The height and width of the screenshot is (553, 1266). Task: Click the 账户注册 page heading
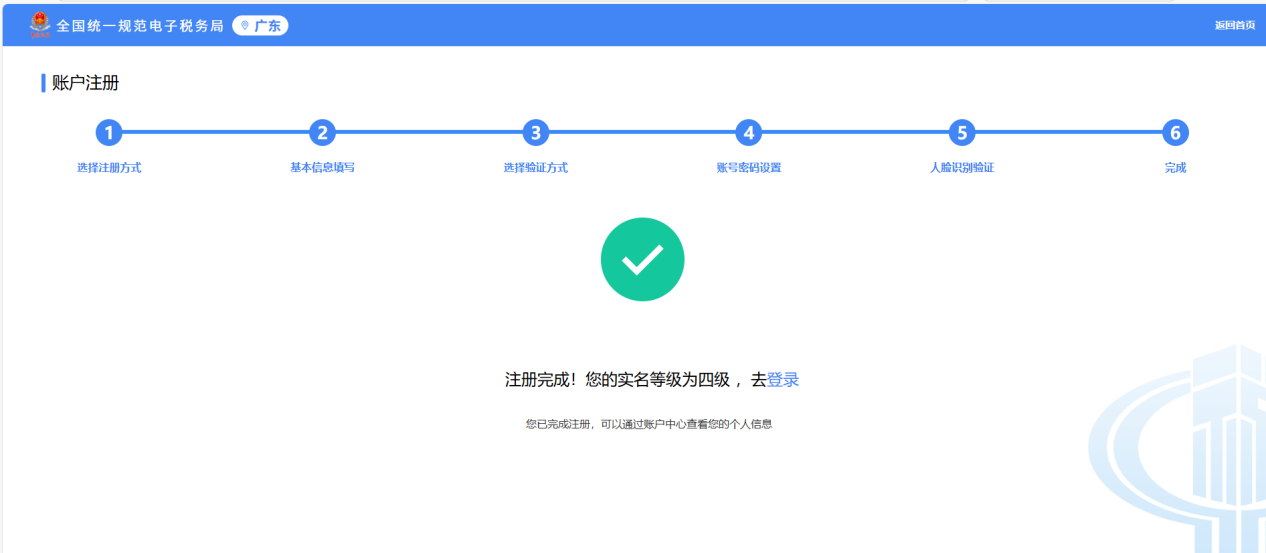[x=85, y=83]
